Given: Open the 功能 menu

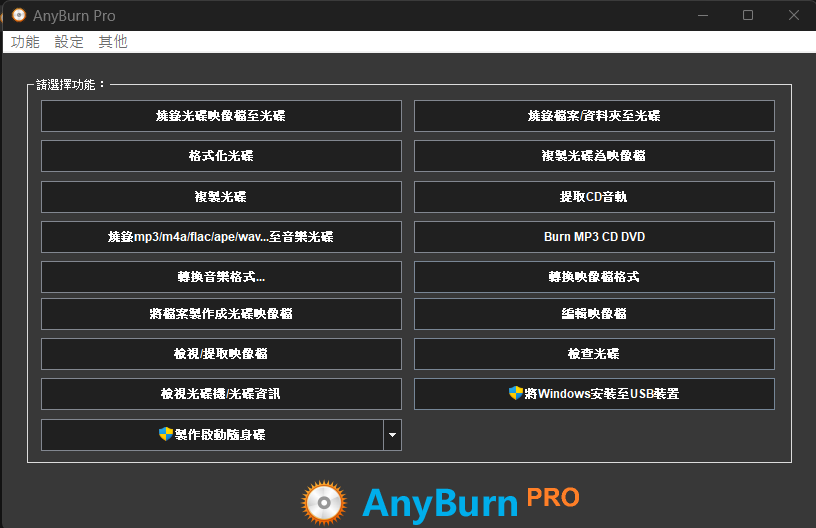Looking at the screenshot, I should (x=25, y=42).
